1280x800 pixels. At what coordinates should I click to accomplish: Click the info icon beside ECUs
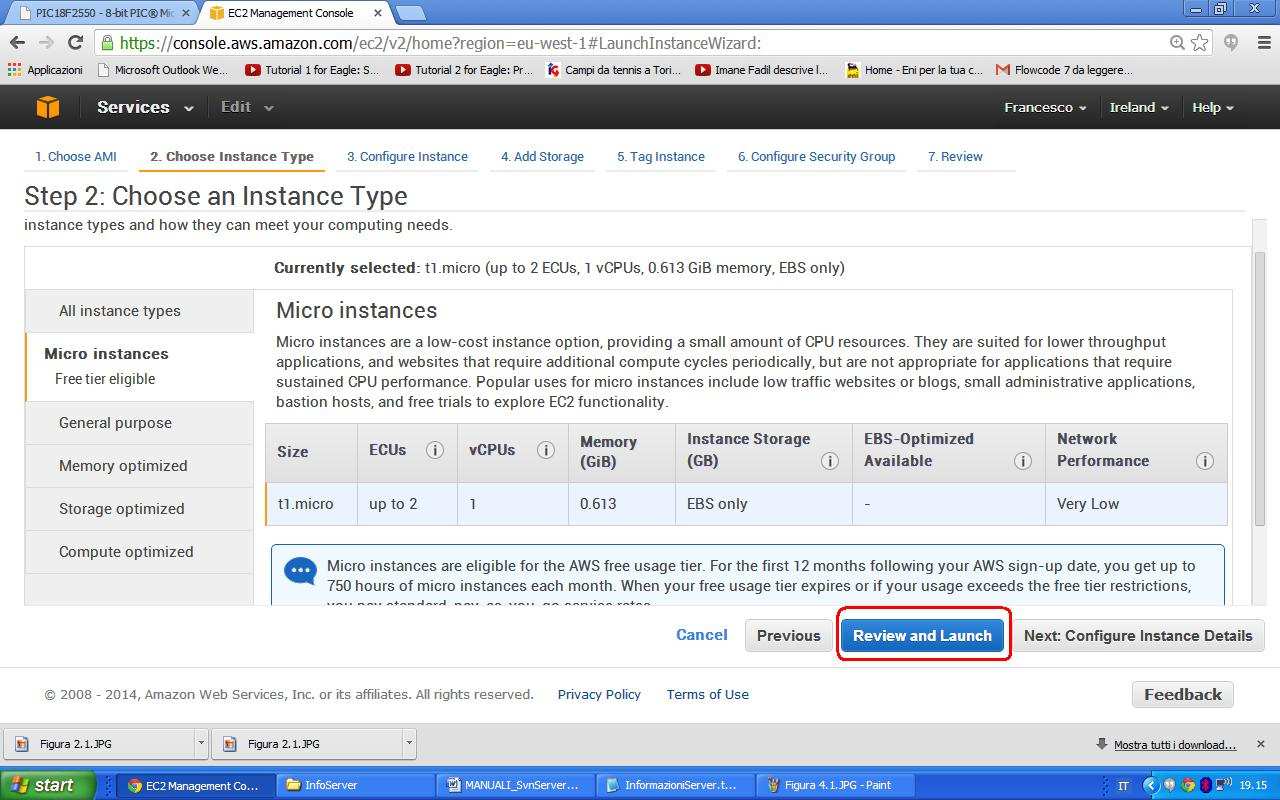pos(434,450)
